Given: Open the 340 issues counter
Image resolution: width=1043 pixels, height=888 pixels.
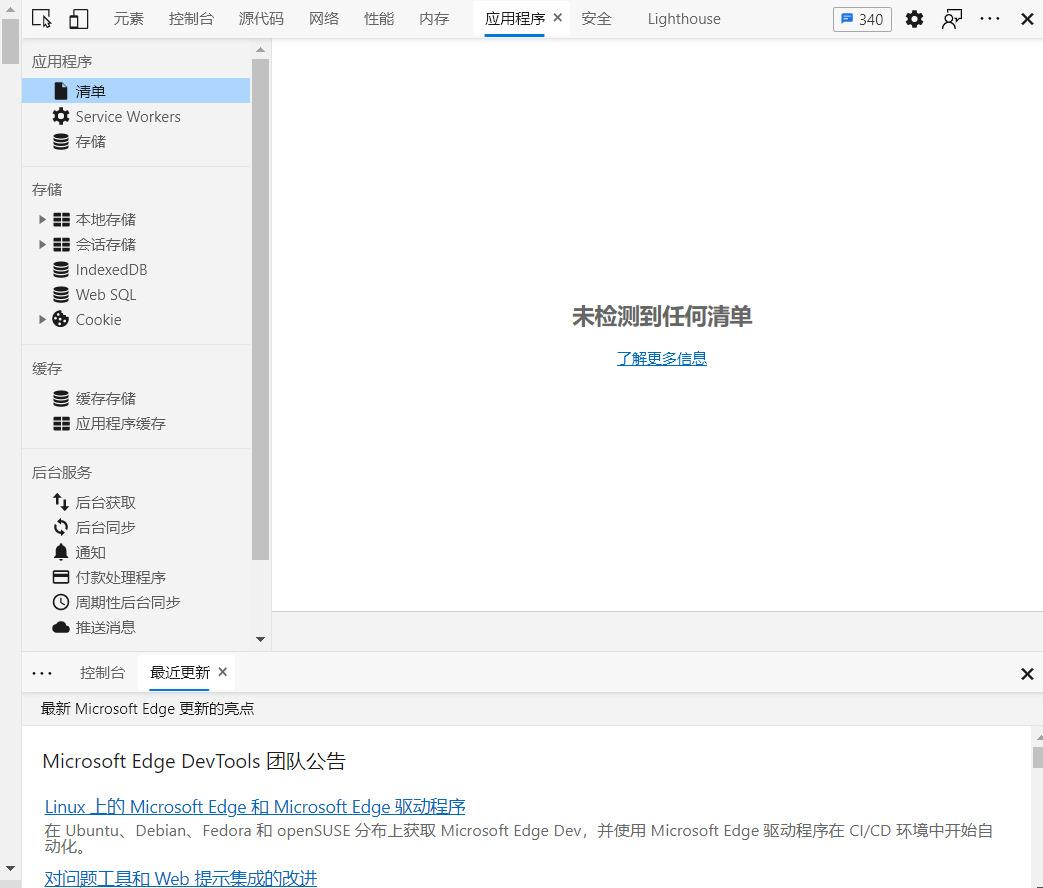Looking at the screenshot, I should 862,19.
